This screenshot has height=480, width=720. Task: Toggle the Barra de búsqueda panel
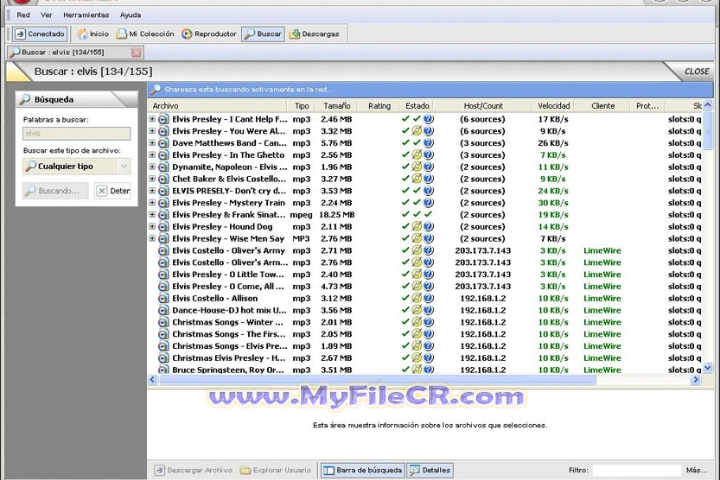[x=362, y=470]
